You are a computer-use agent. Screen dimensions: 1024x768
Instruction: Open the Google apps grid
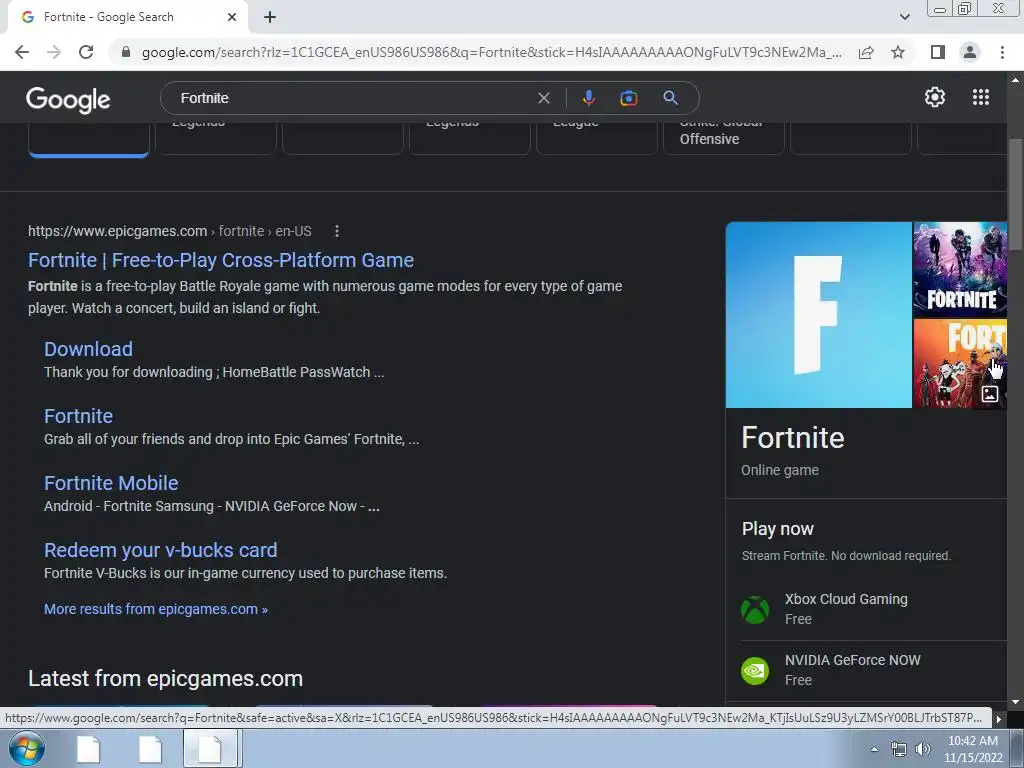[x=981, y=97]
